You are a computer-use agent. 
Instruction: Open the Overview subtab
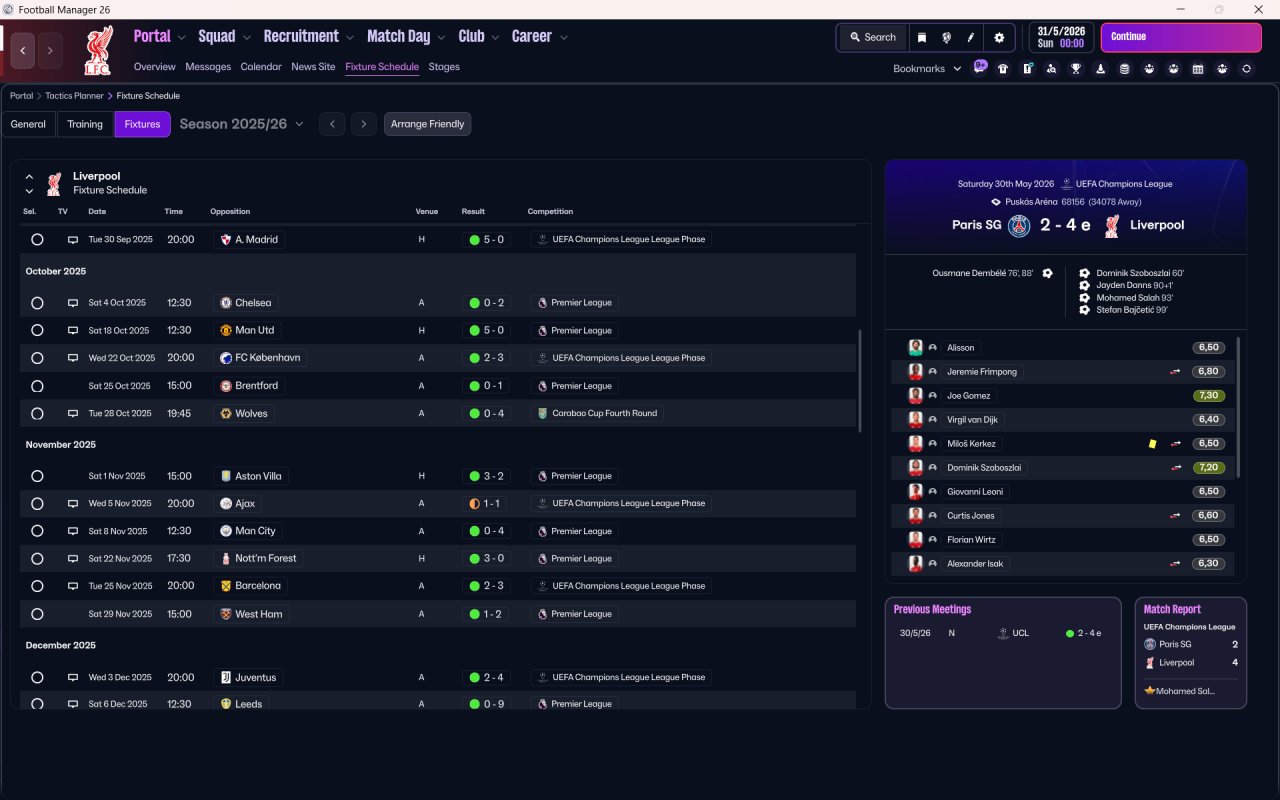coord(155,67)
